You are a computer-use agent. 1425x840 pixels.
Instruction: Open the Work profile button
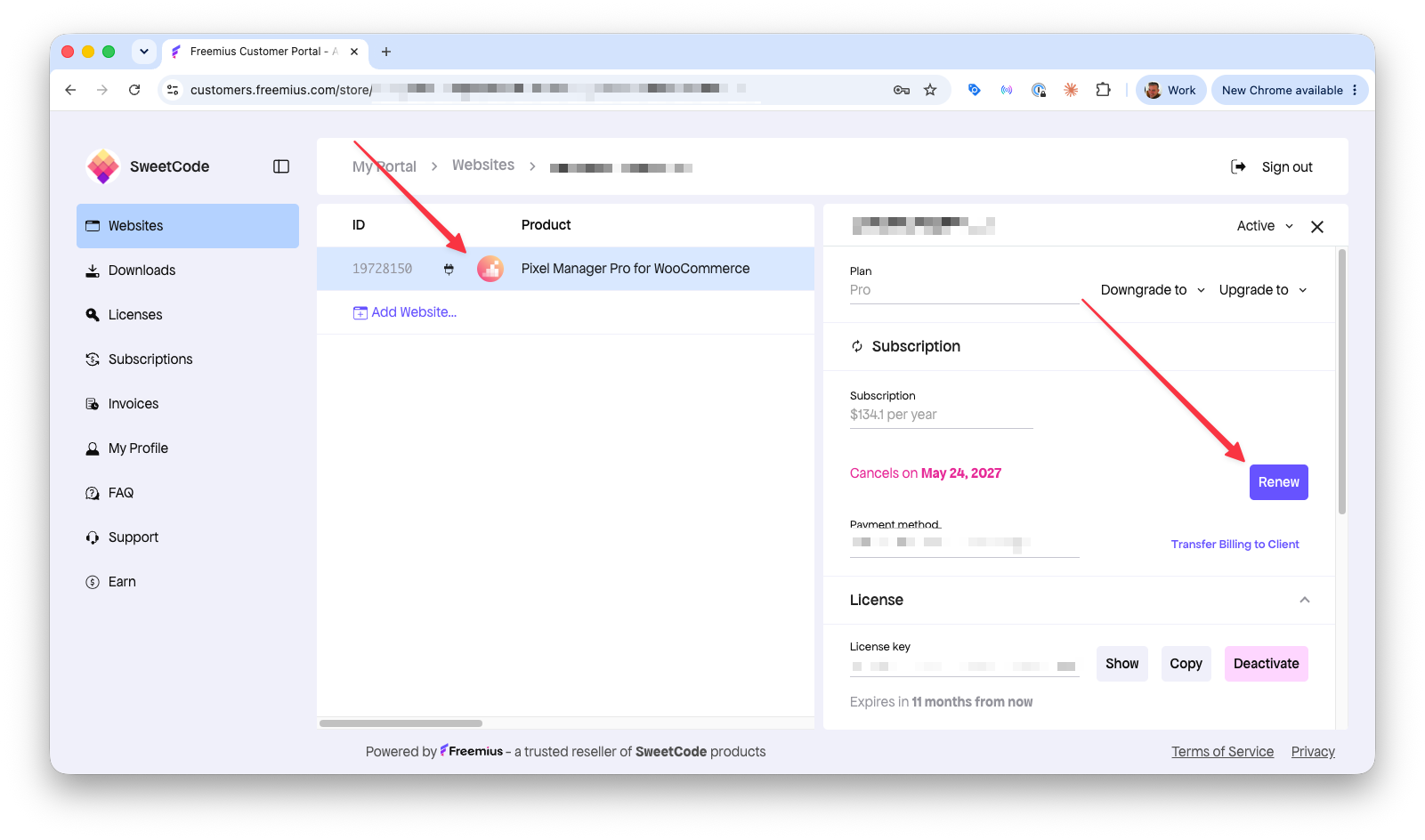click(x=1171, y=90)
